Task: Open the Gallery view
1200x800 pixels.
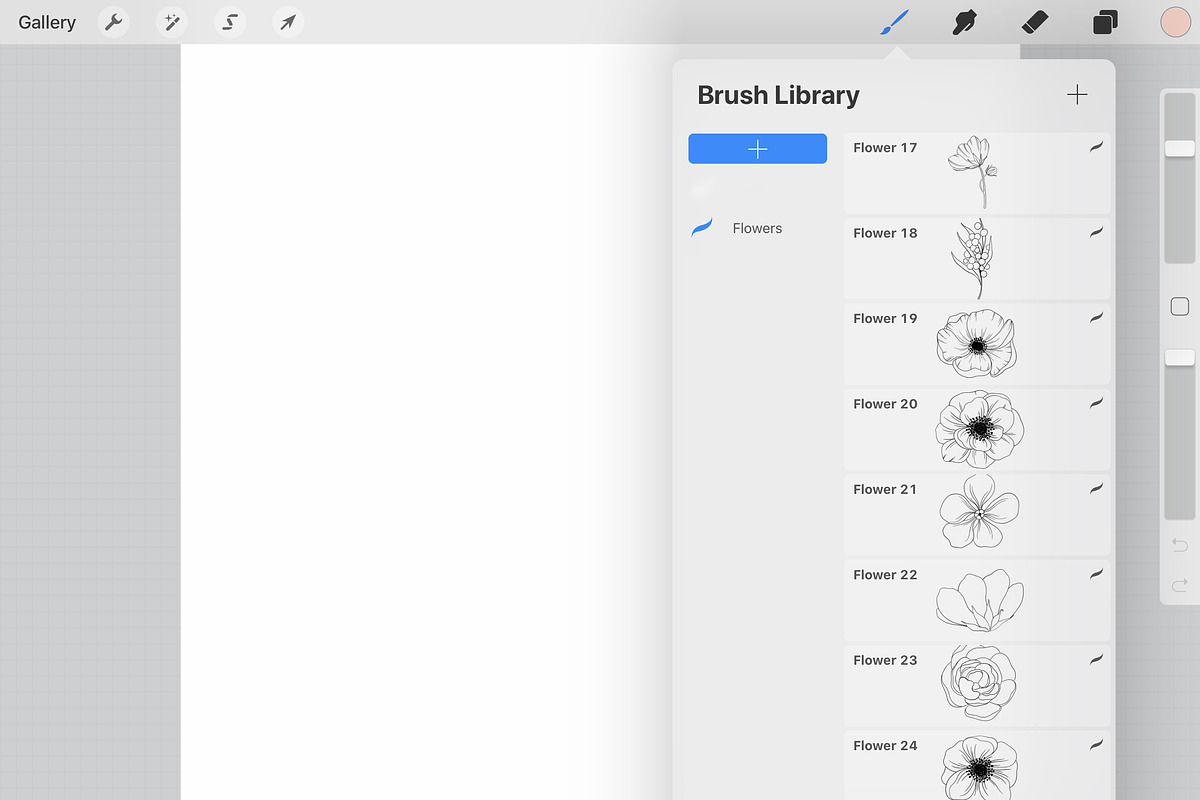Action: pos(47,22)
